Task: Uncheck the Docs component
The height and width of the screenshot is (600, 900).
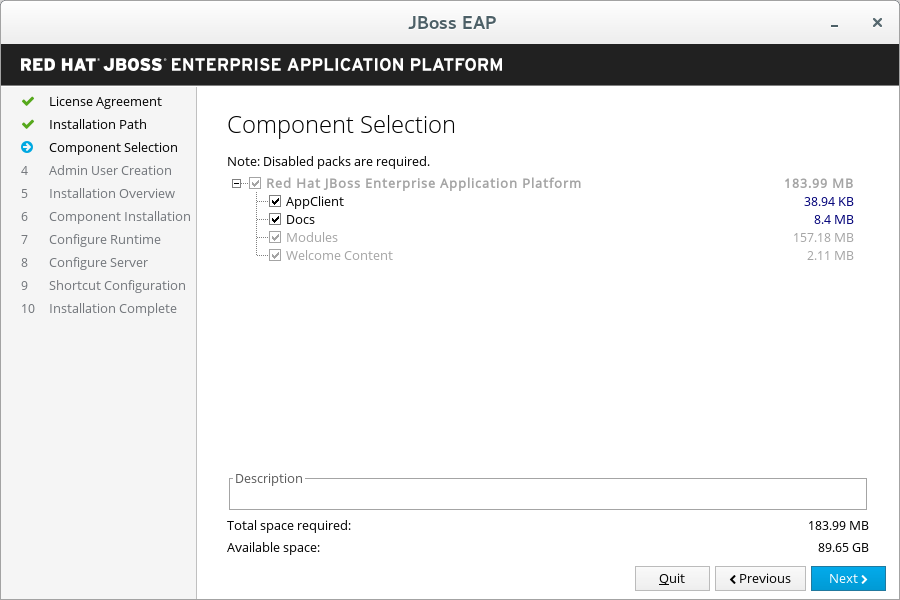Action: coord(275,219)
